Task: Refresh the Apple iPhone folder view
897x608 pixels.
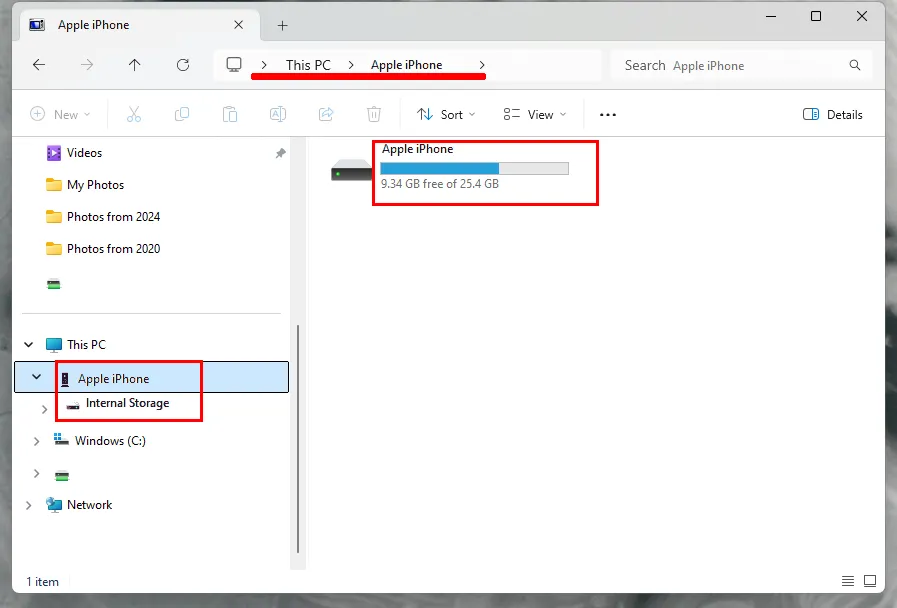Action: click(x=182, y=65)
